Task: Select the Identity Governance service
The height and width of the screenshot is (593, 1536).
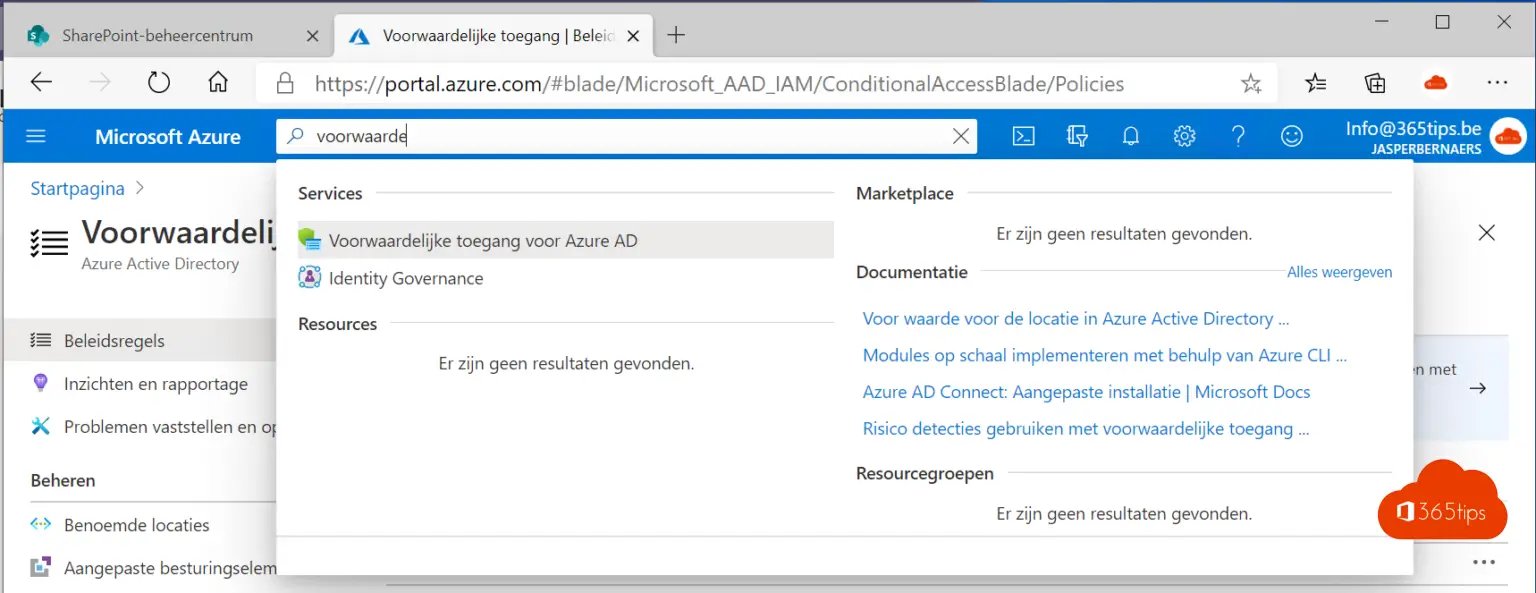Action: pyautogui.click(x=404, y=278)
